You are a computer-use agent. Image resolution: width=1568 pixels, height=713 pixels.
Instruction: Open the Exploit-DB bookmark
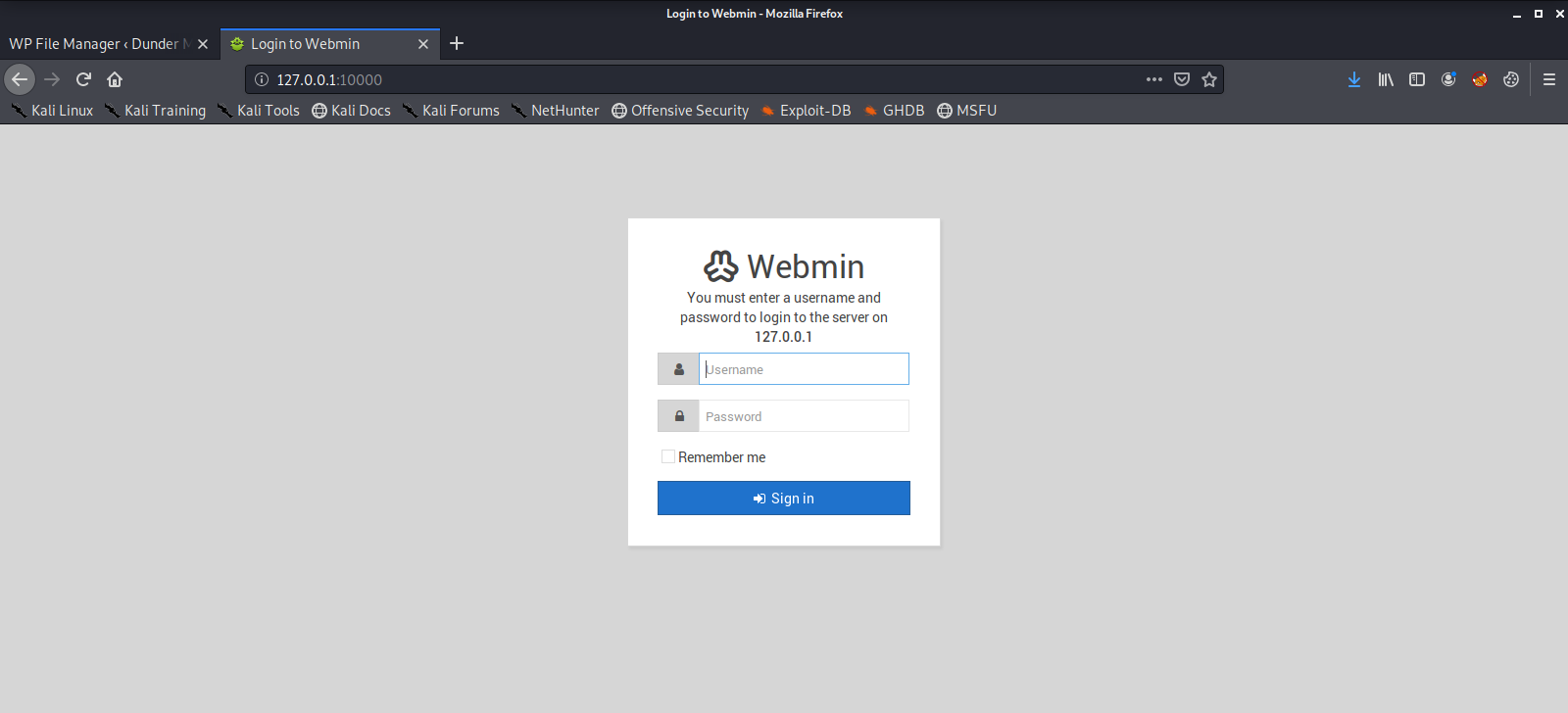click(806, 111)
